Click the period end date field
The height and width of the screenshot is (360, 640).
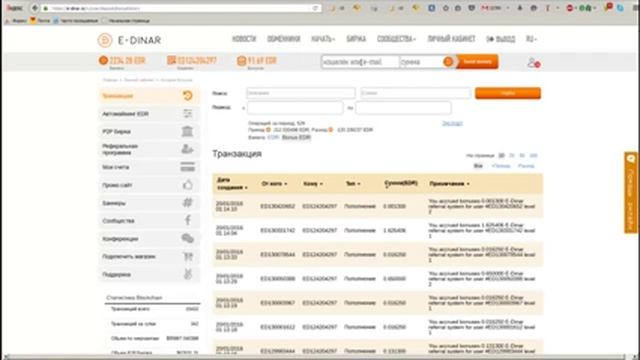403,108
